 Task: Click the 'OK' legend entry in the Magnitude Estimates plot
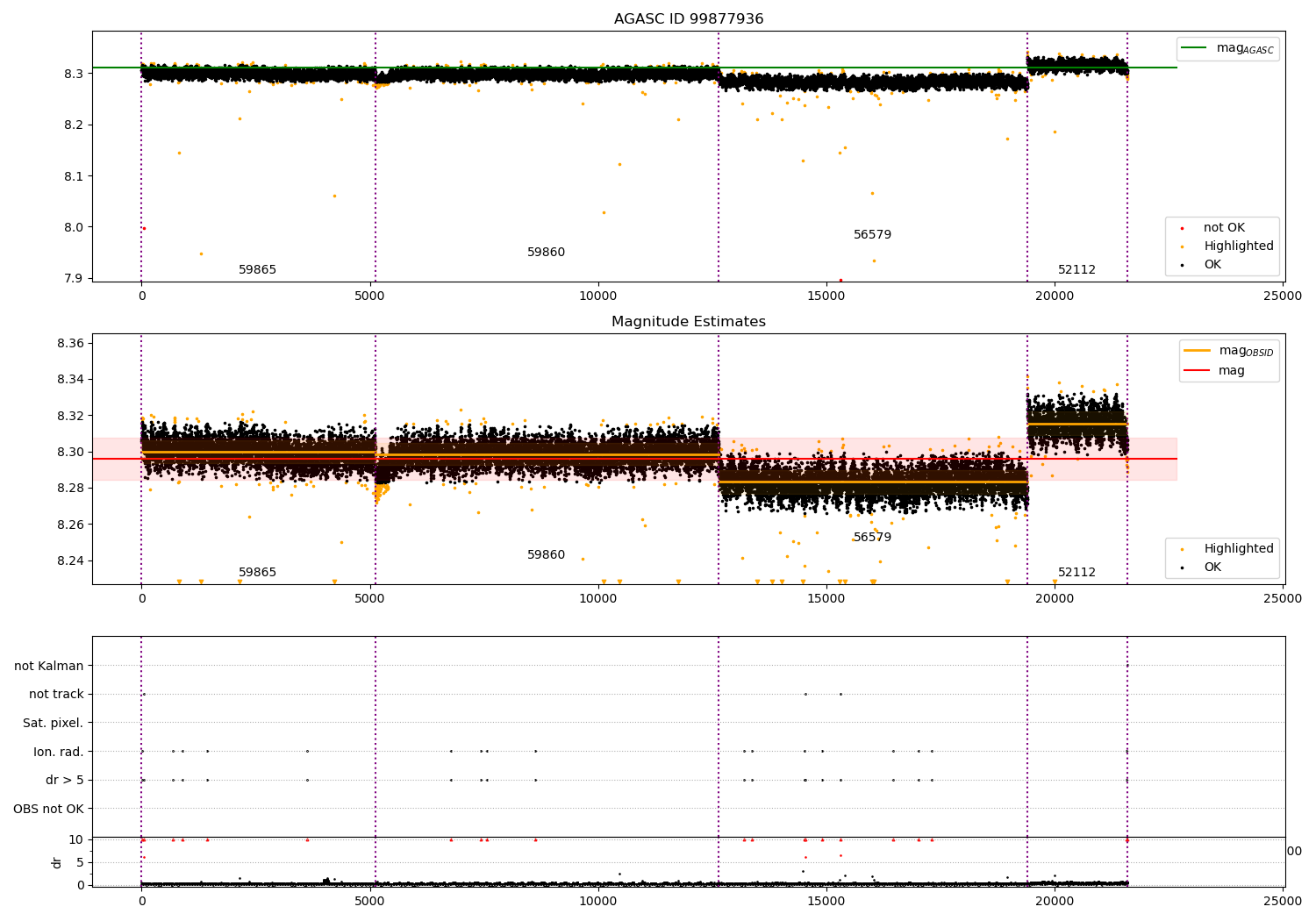(x=1212, y=568)
